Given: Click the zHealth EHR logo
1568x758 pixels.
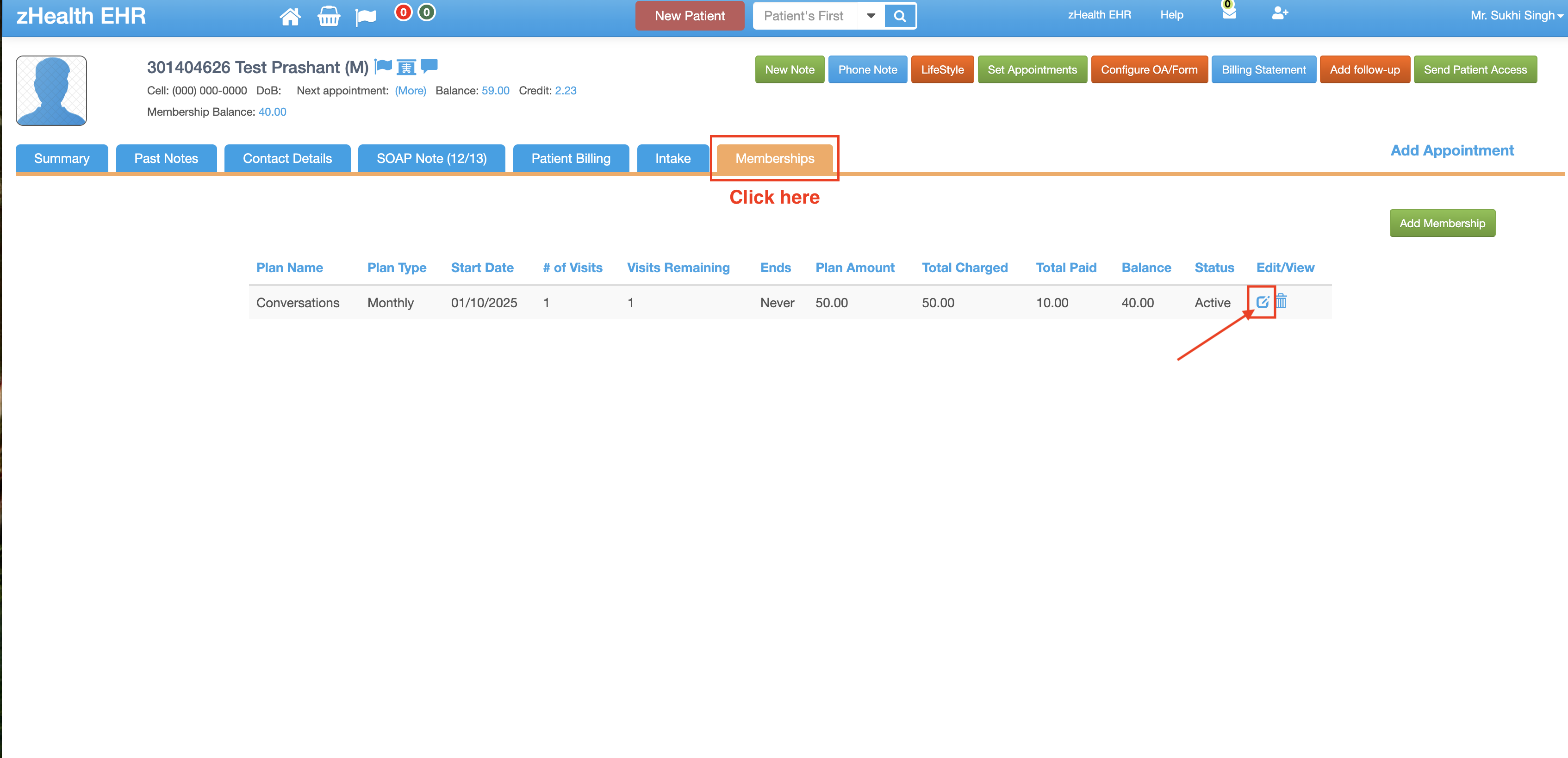Looking at the screenshot, I should click(81, 16).
